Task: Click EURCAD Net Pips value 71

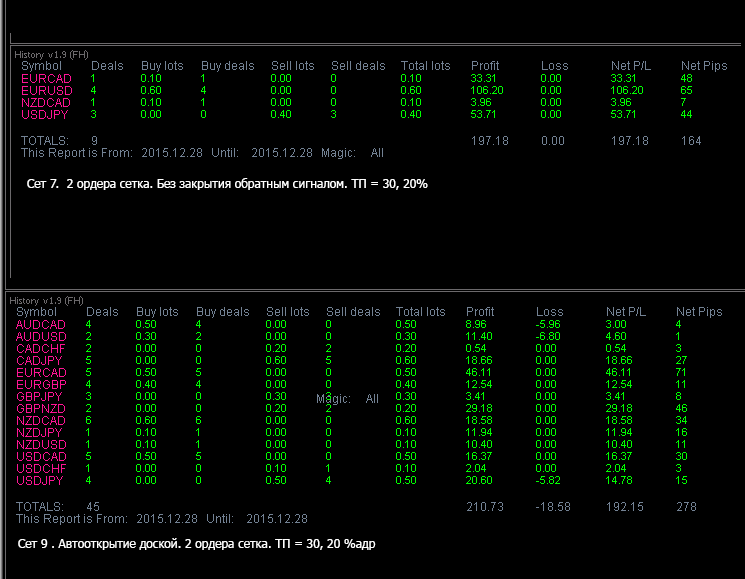Action: tap(681, 372)
